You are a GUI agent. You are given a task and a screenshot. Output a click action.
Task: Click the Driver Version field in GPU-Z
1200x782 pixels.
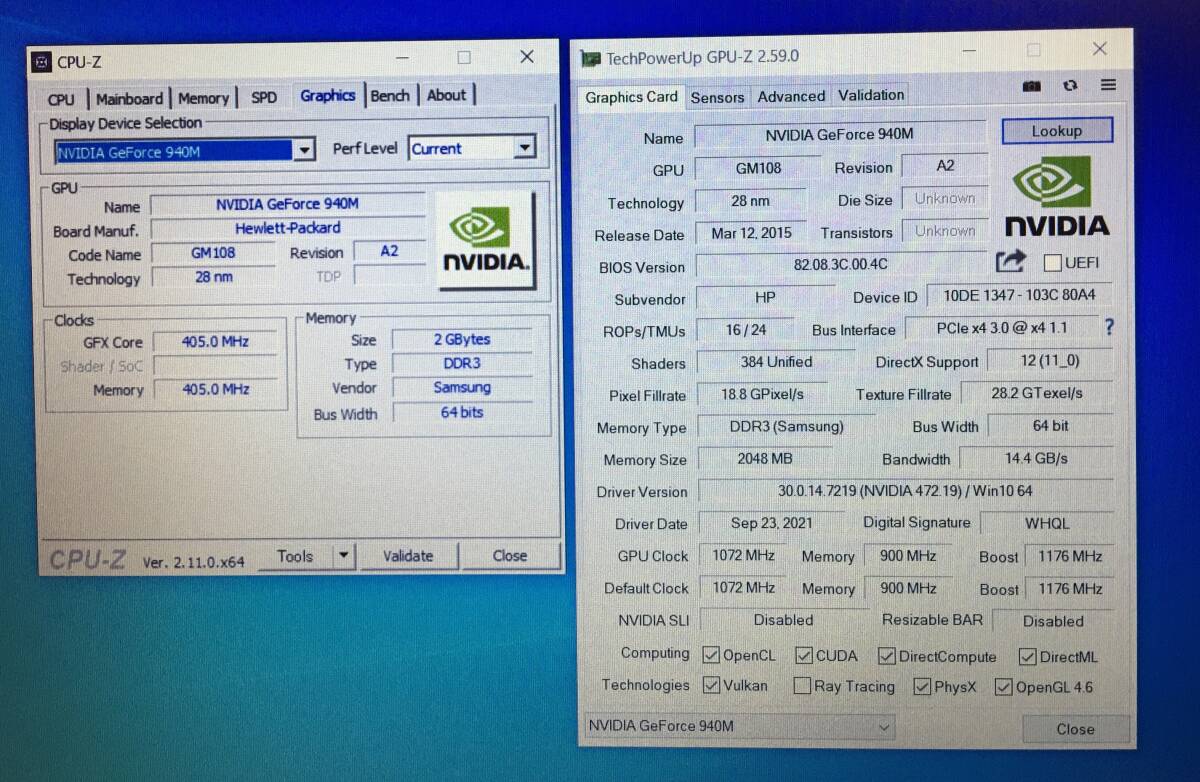tap(906, 491)
